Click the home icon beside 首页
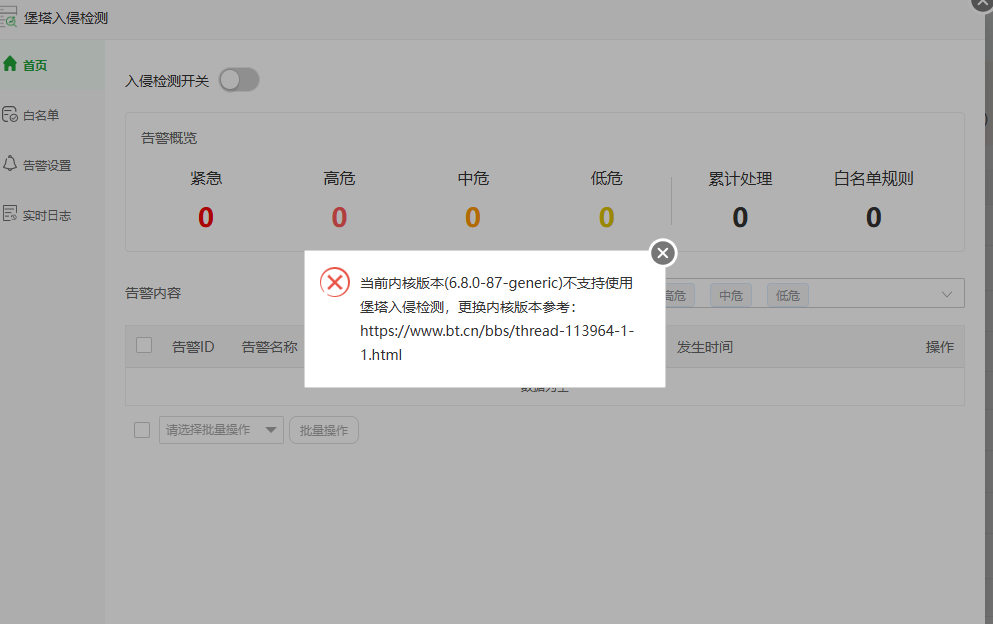 [10, 63]
